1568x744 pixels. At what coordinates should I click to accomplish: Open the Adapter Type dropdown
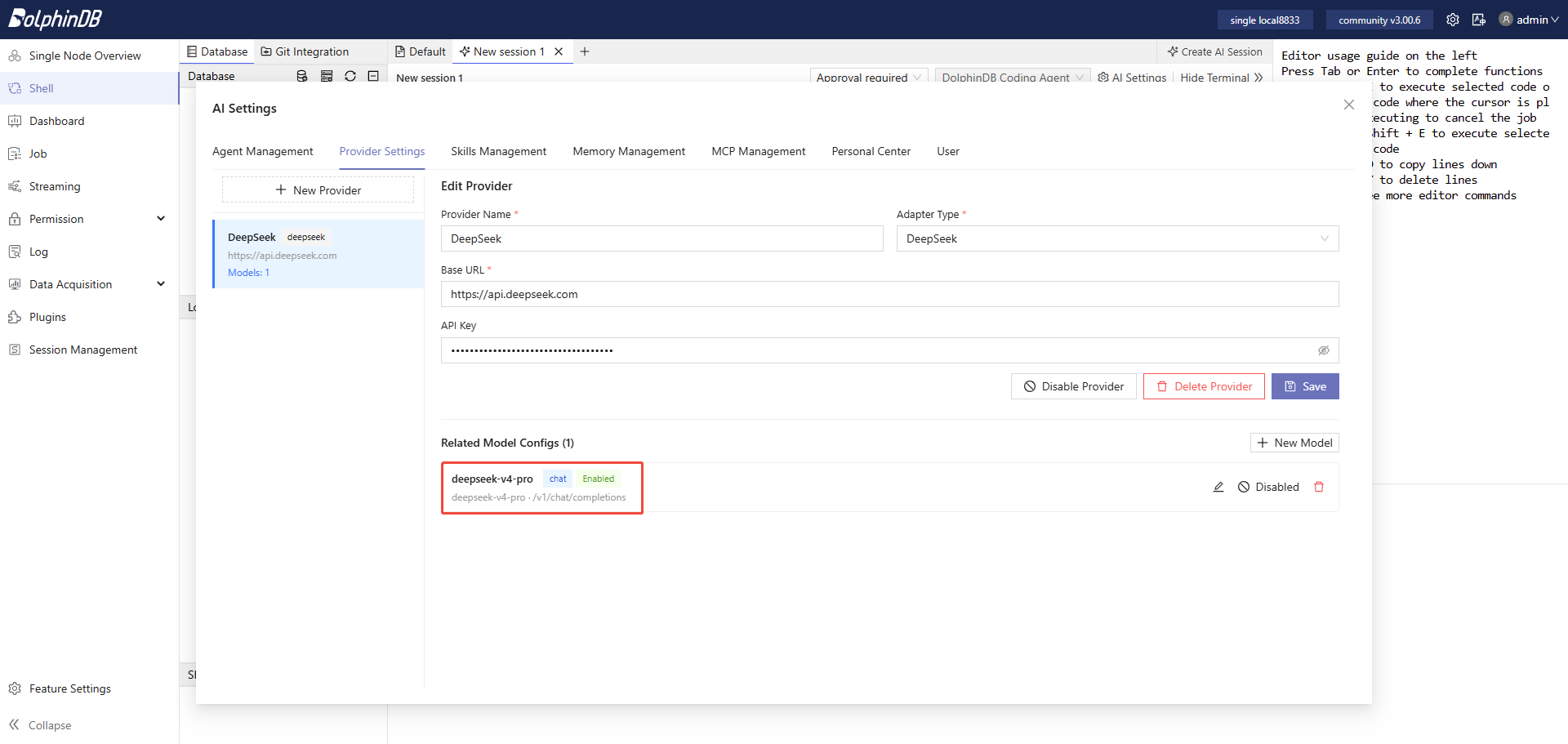click(x=1118, y=238)
